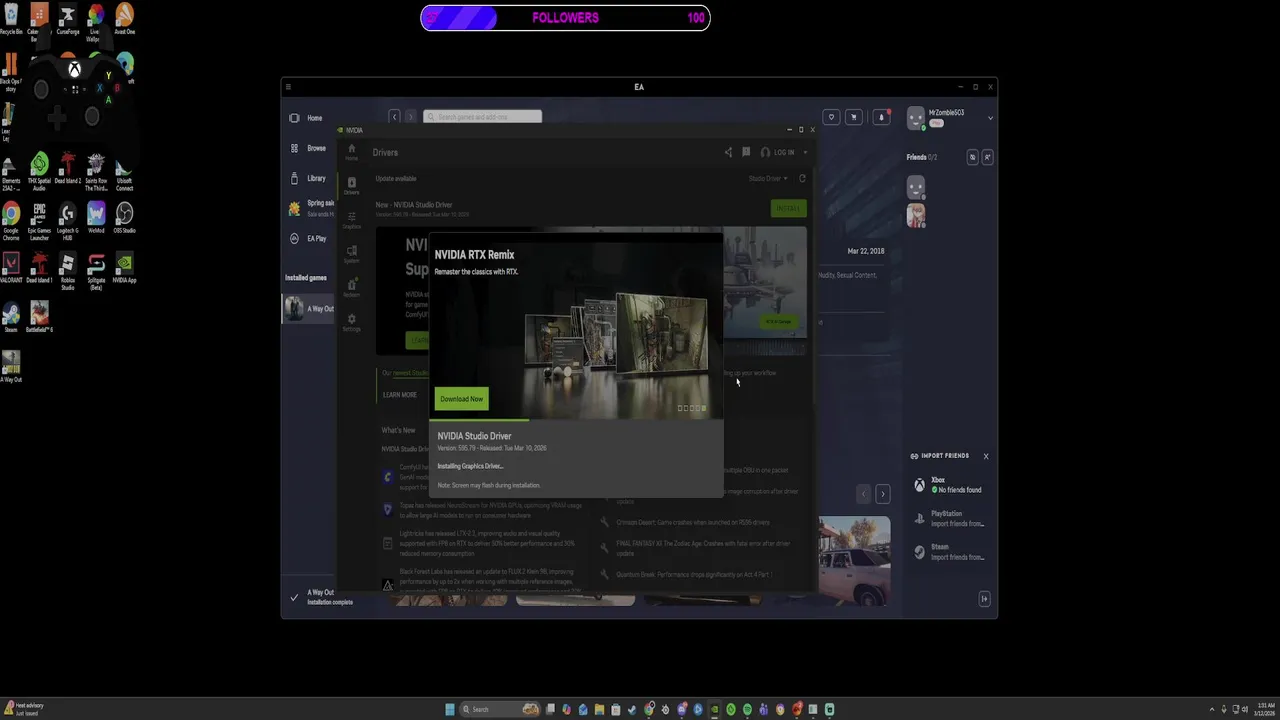The width and height of the screenshot is (1280, 720).
Task: Open Spring sale in EA sidebar
Action: click(x=311, y=208)
